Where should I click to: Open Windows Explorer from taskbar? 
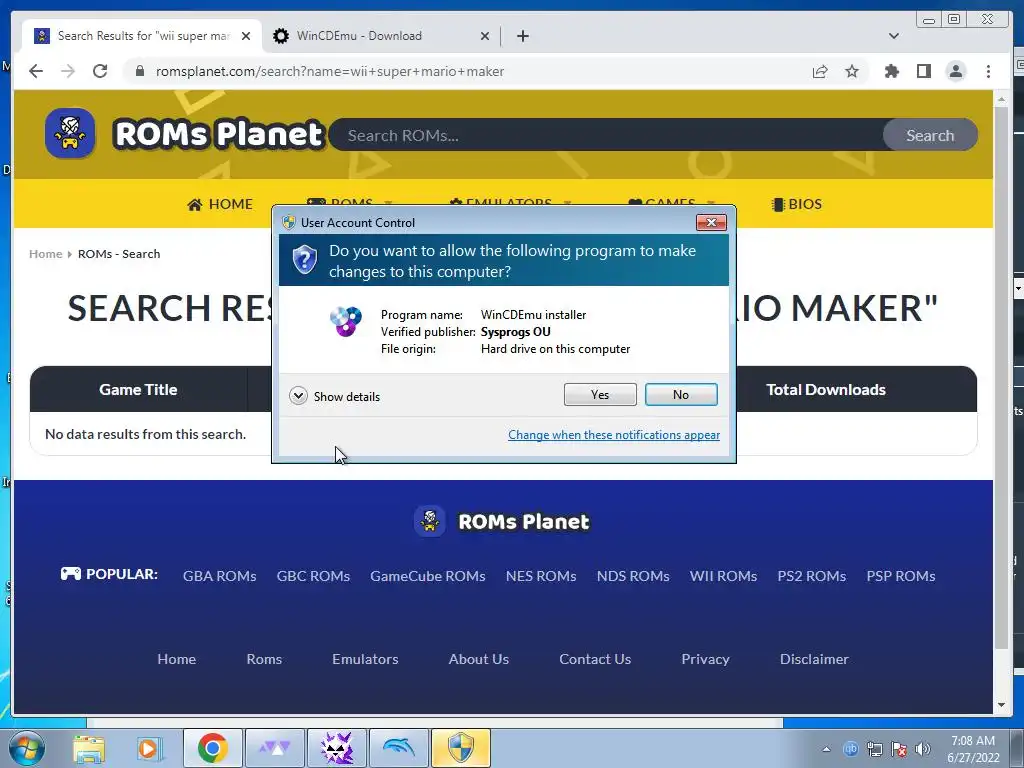(x=89, y=748)
